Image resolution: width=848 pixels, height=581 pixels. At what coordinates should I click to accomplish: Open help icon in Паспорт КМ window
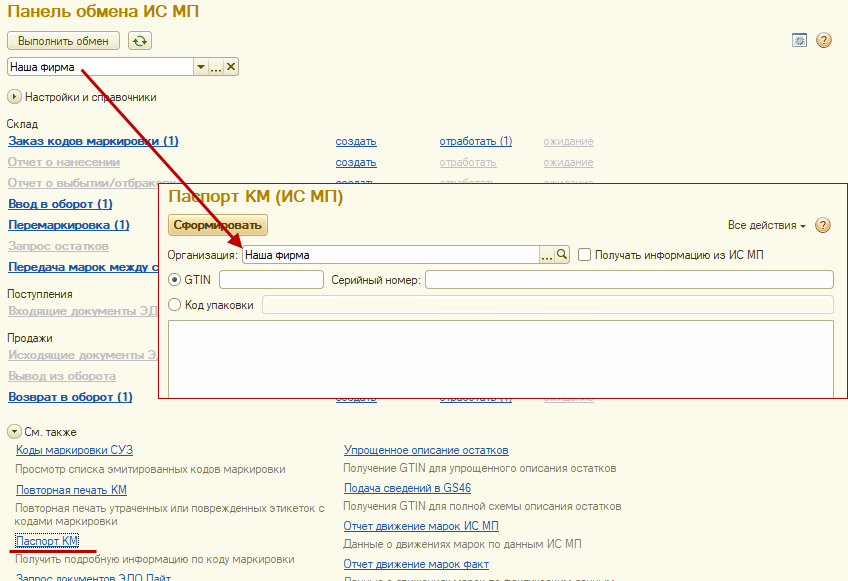tap(823, 226)
